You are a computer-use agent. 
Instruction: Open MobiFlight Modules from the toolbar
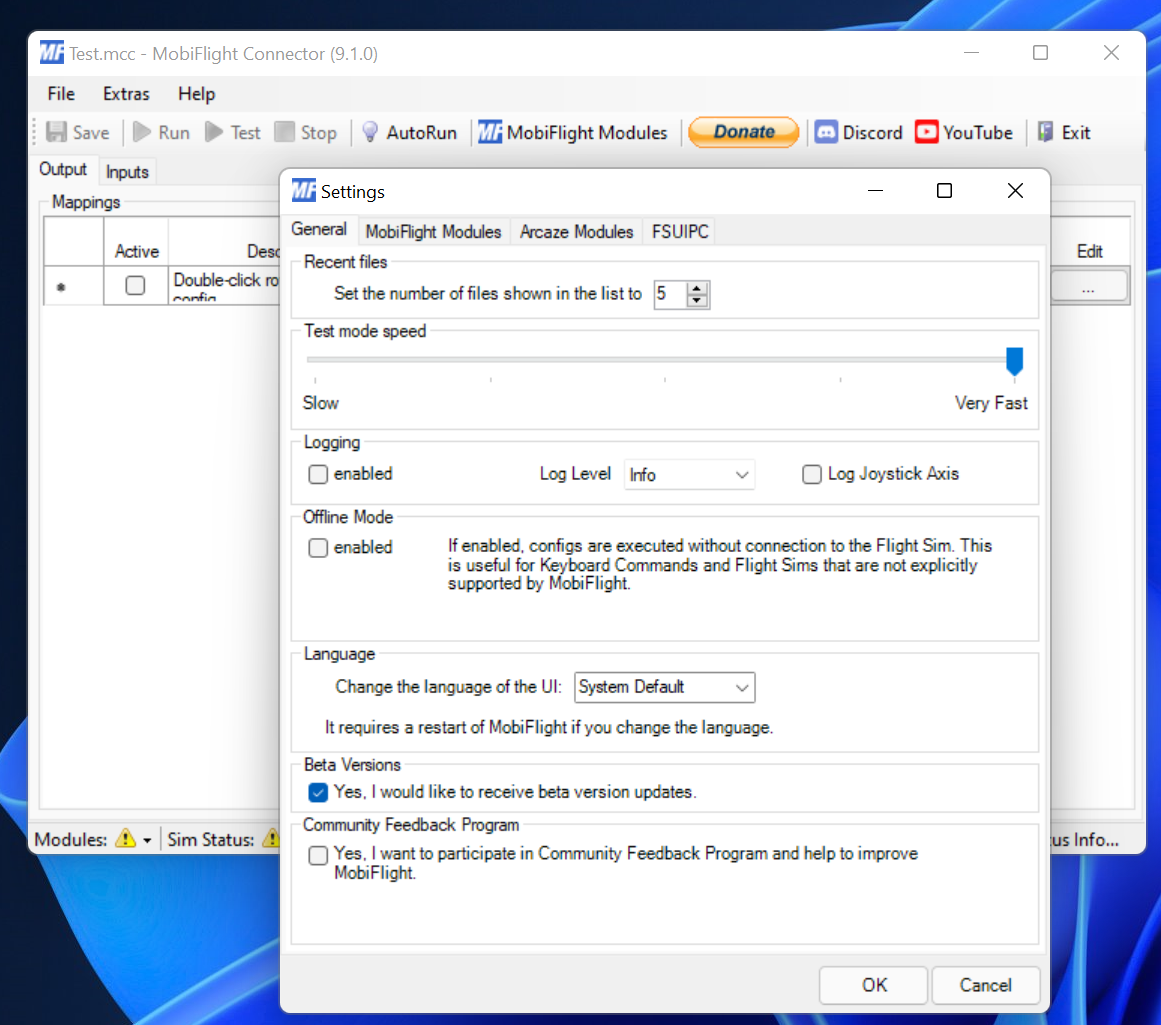(572, 133)
